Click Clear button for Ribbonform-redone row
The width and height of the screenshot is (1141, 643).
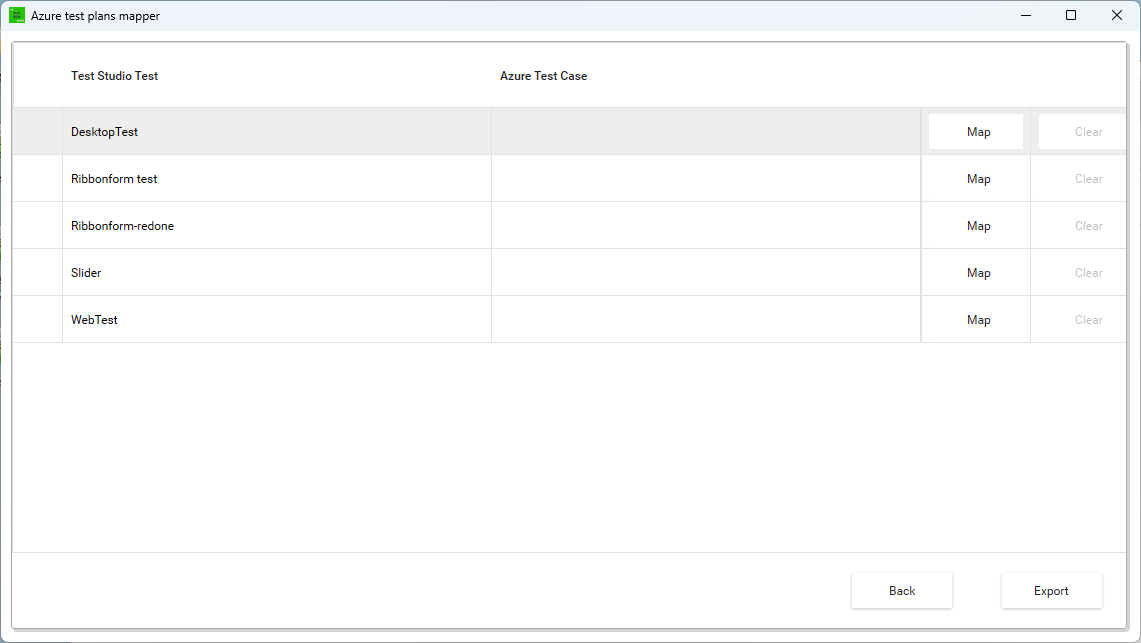click(1083, 225)
